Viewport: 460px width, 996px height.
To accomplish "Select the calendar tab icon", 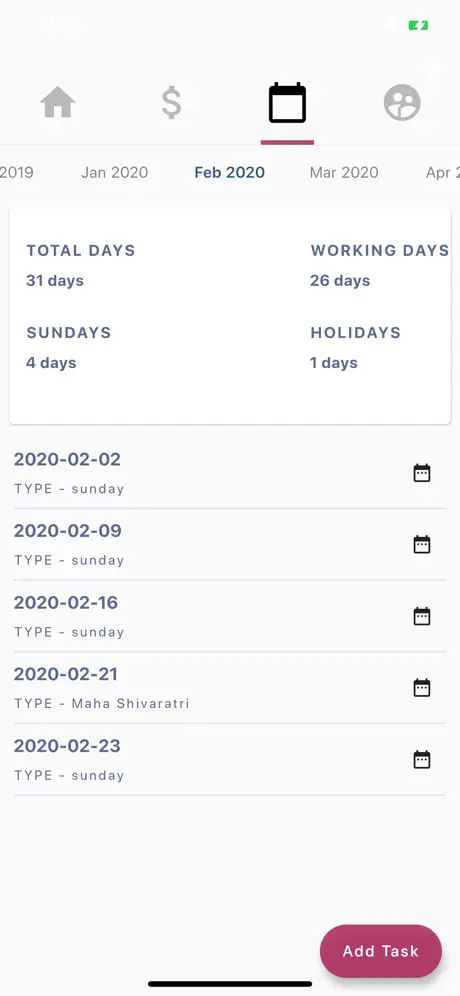I will pos(287,102).
